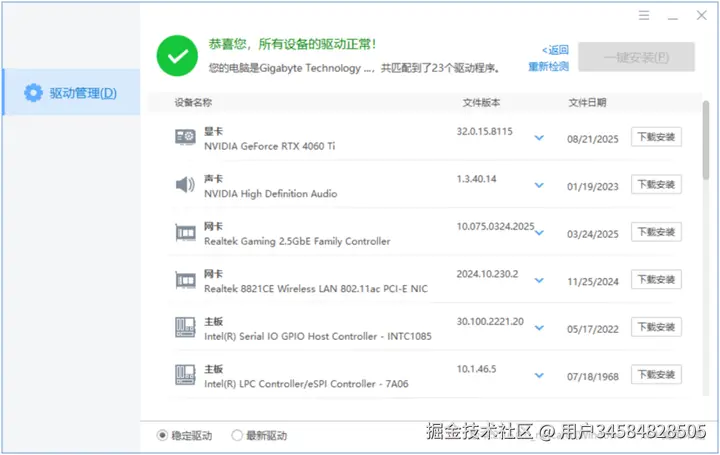Click the version text 30.100.2221.20
This screenshot has height=455, width=720.
tap(490, 322)
